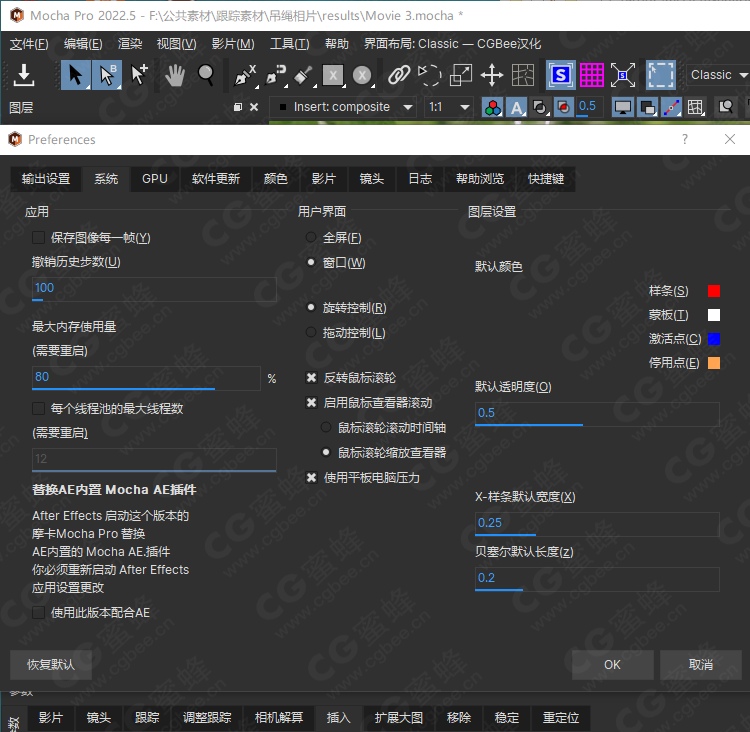Check 使用此版本配合AE option
This screenshot has height=732, width=750.
[x=38, y=612]
